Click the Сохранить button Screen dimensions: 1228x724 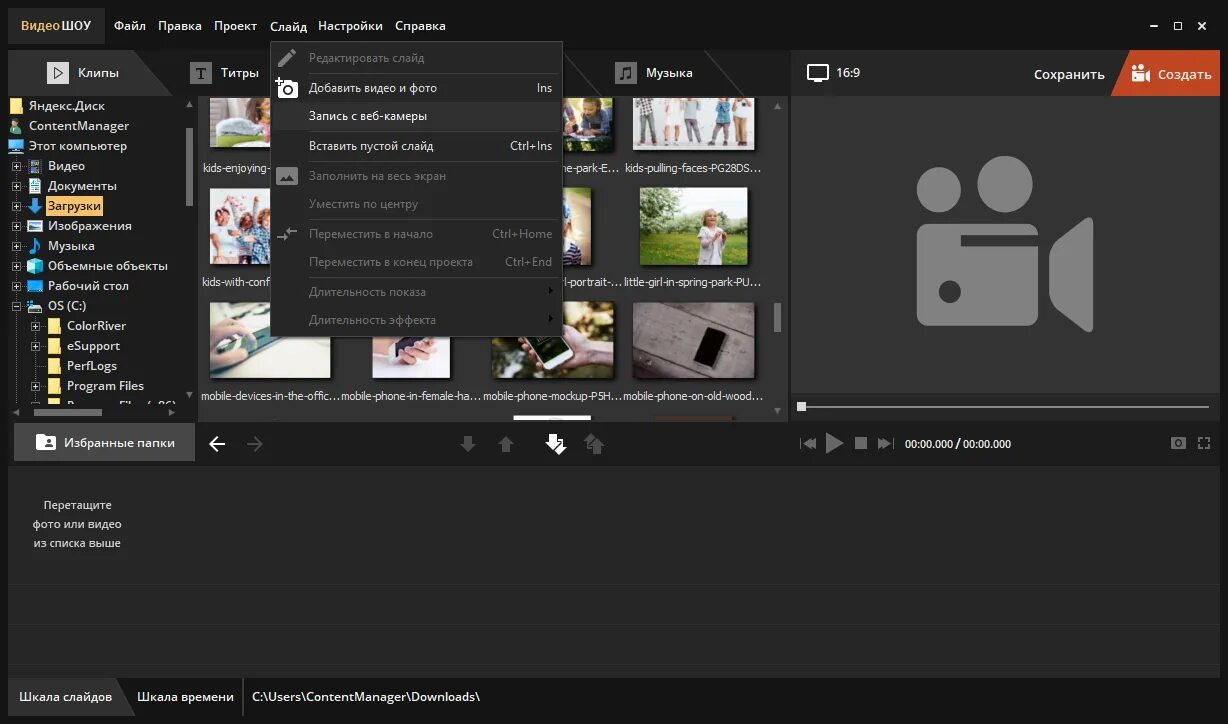(1069, 74)
